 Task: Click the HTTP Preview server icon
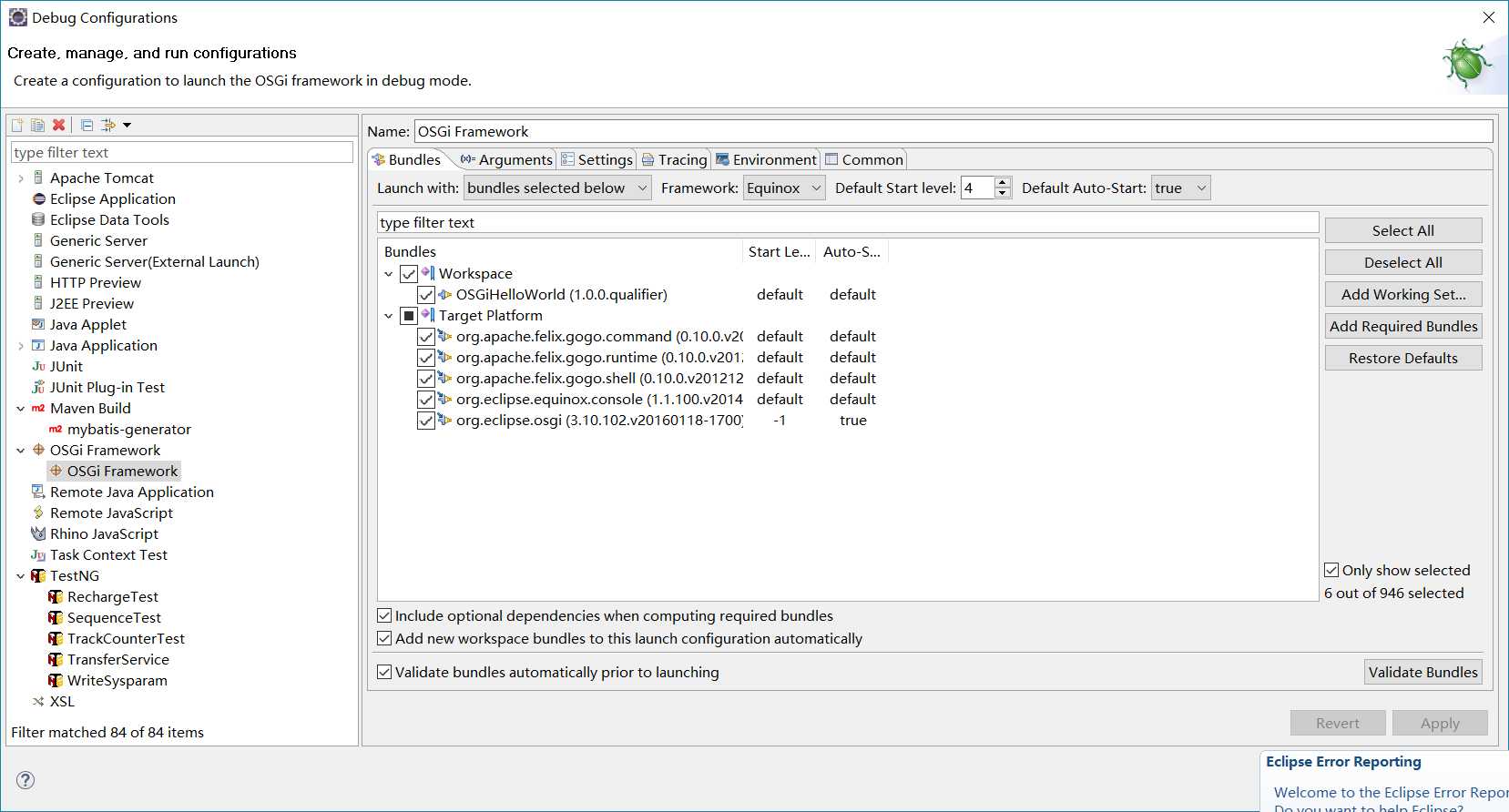38,282
